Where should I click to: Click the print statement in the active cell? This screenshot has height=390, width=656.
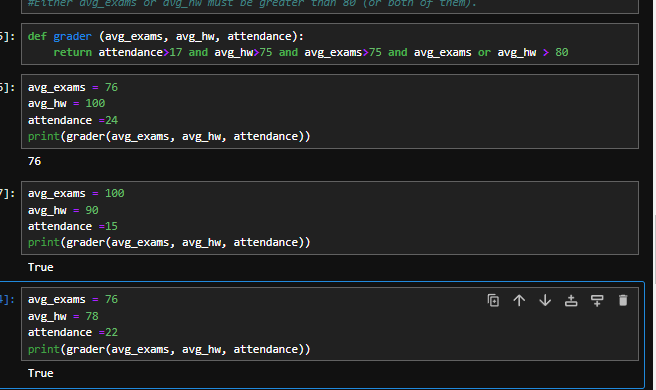pos(169,349)
